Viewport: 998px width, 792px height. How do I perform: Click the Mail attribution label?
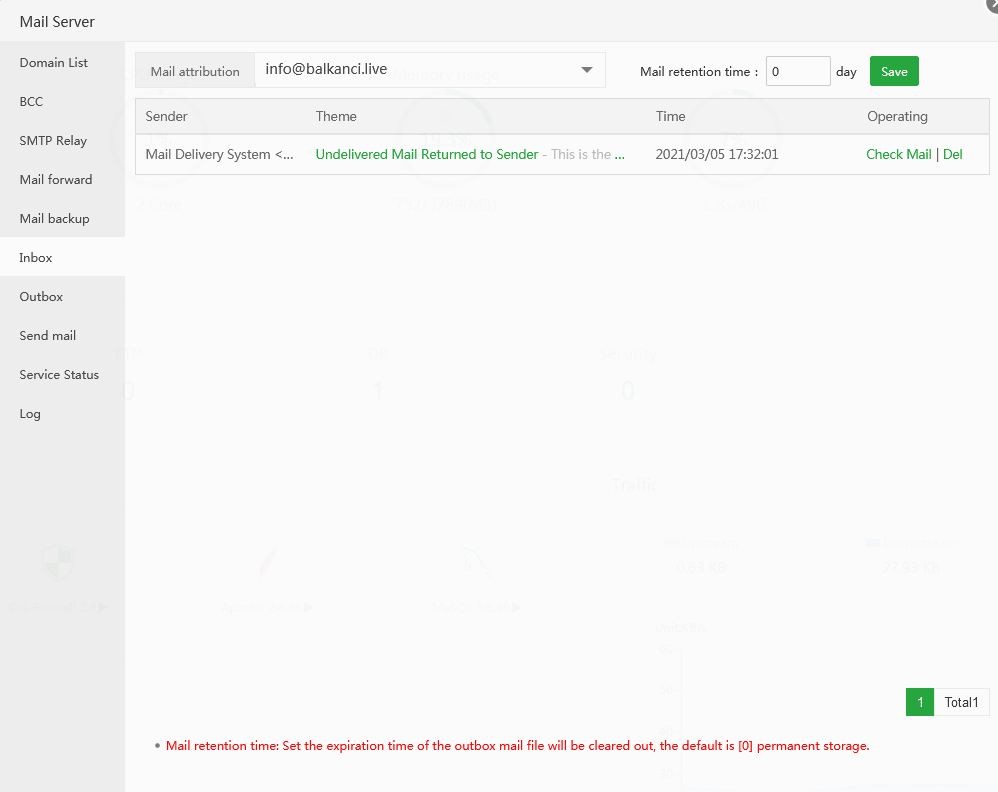point(195,71)
